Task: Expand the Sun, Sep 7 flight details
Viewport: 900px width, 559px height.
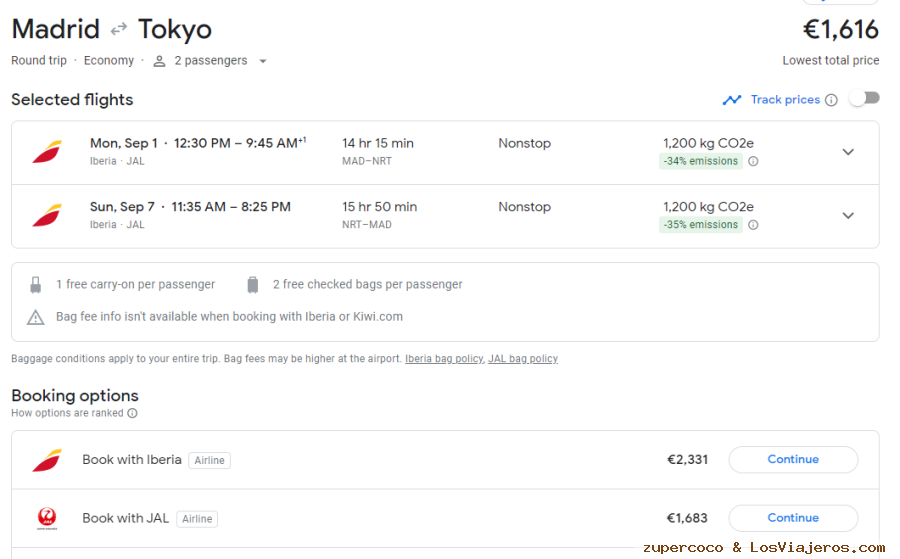Action: click(848, 216)
